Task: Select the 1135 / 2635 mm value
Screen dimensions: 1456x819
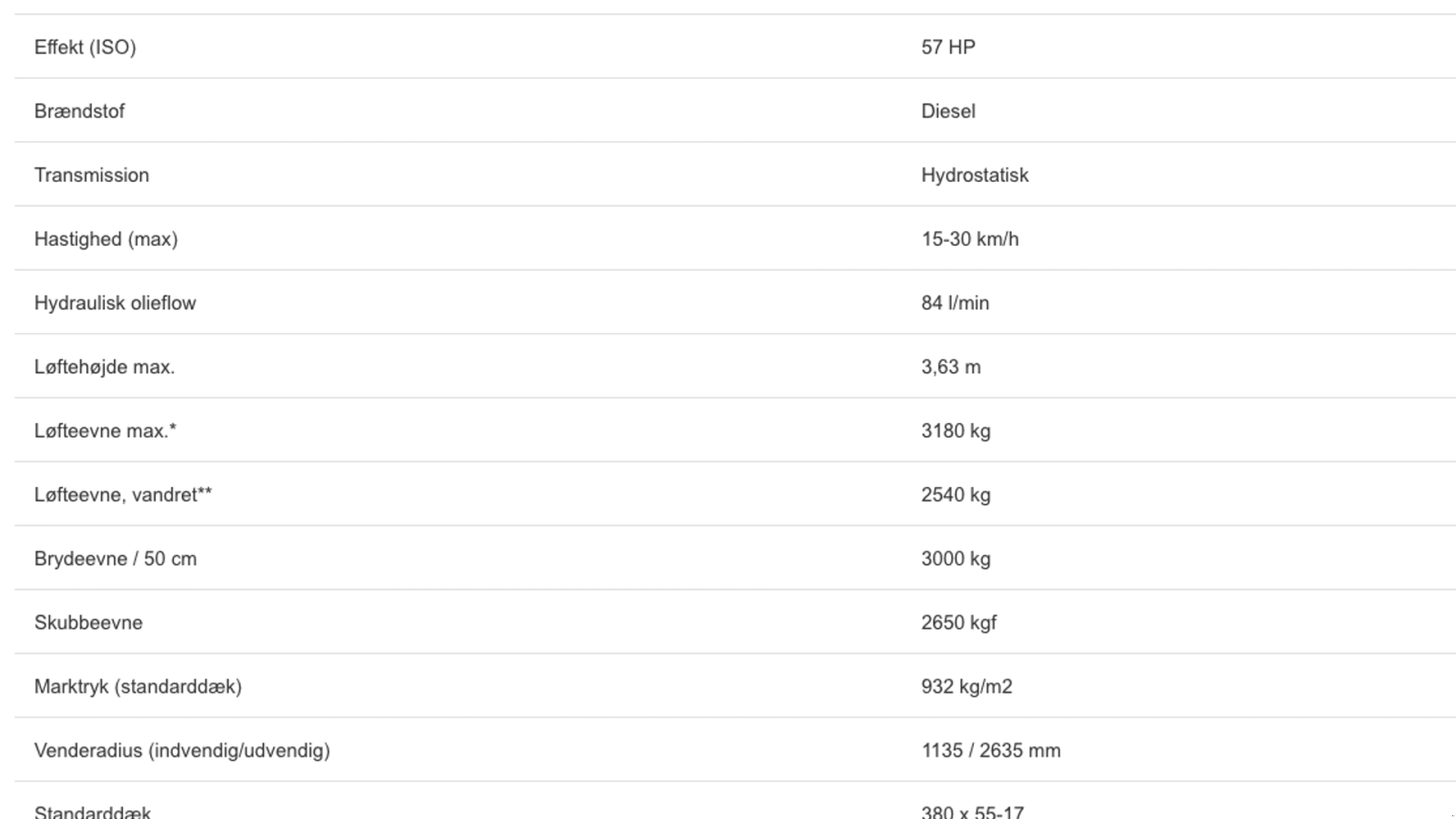Action: tap(990, 751)
